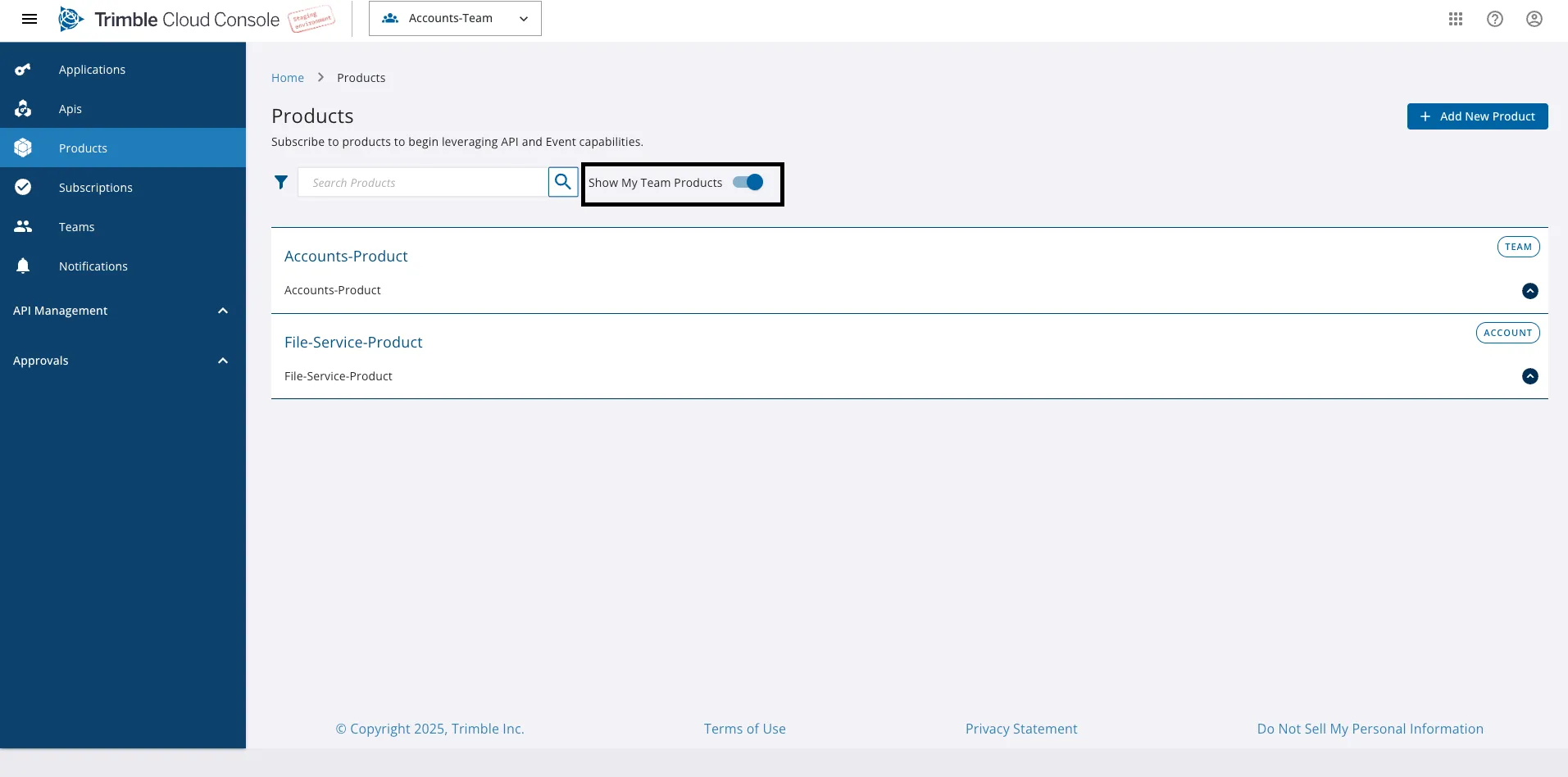Open Do Not Sell My Personal Information
The height and width of the screenshot is (777, 1568).
point(1370,729)
